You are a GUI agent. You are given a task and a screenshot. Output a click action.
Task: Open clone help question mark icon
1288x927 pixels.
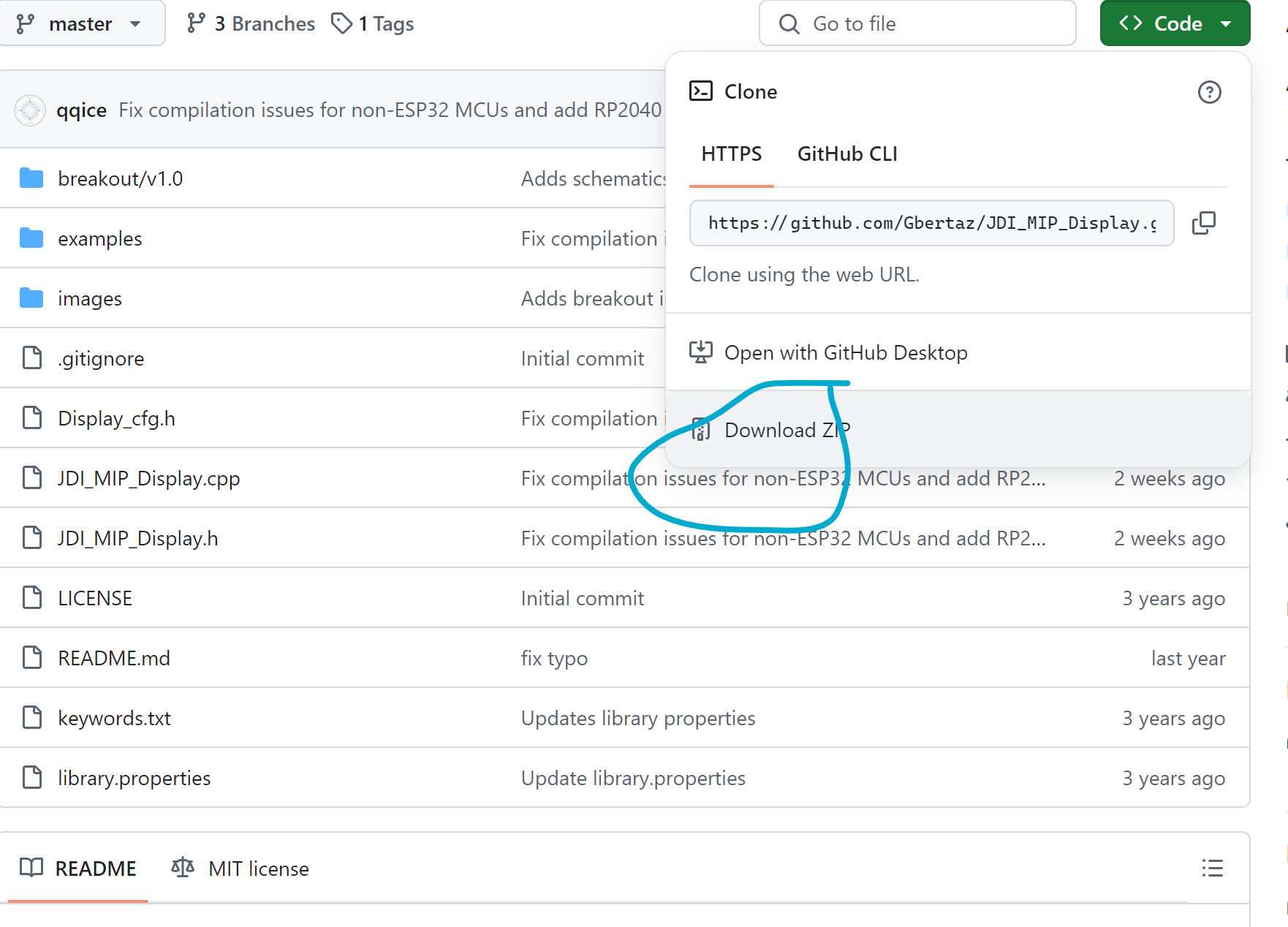point(1209,92)
